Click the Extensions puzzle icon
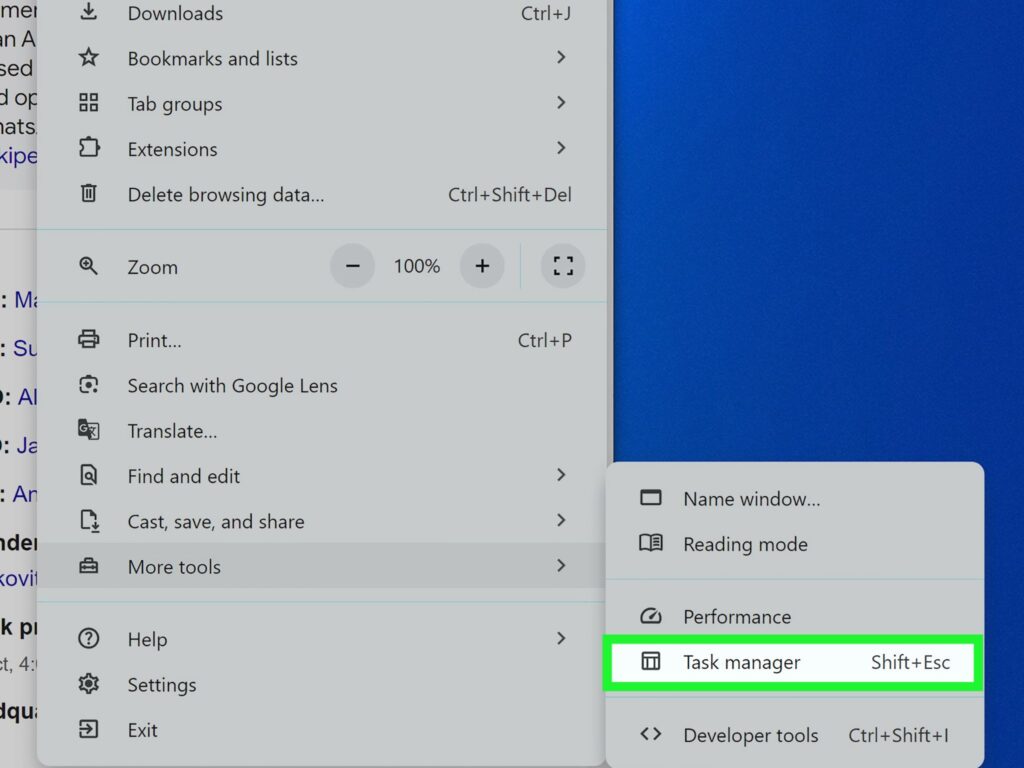Viewport: 1024px width, 768px height. [89, 148]
